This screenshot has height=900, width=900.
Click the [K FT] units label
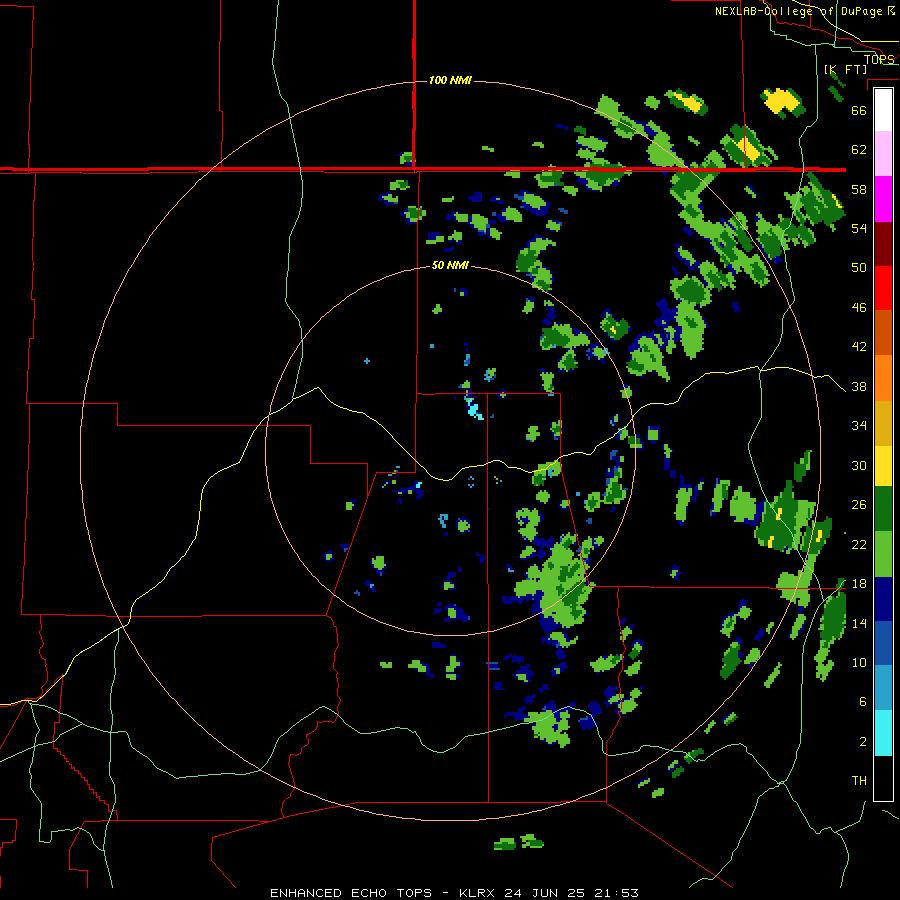click(x=846, y=70)
